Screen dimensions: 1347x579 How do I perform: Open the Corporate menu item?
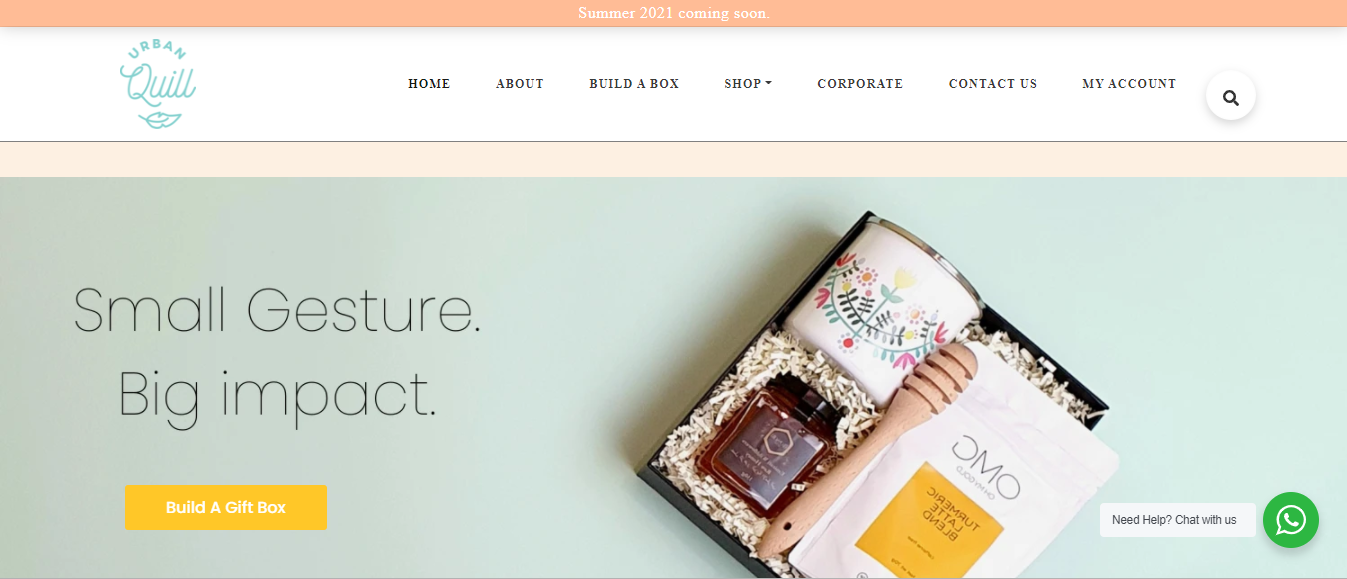click(860, 84)
